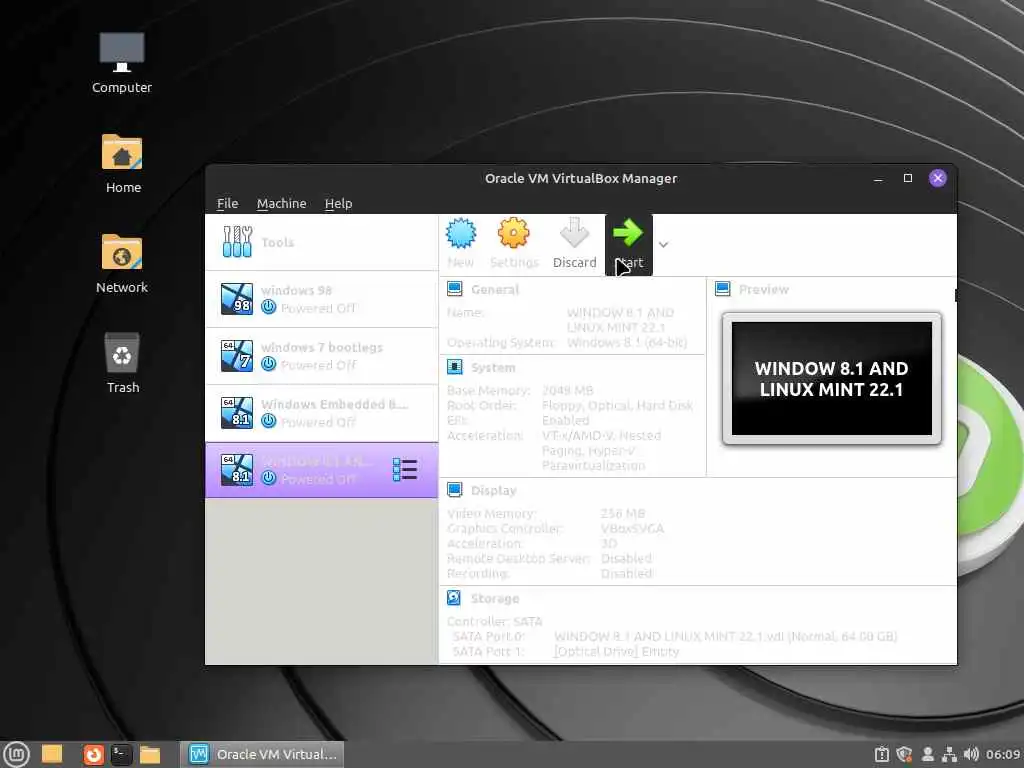Open the Computer desktop icon
The image size is (1024, 768).
click(x=121, y=63)
